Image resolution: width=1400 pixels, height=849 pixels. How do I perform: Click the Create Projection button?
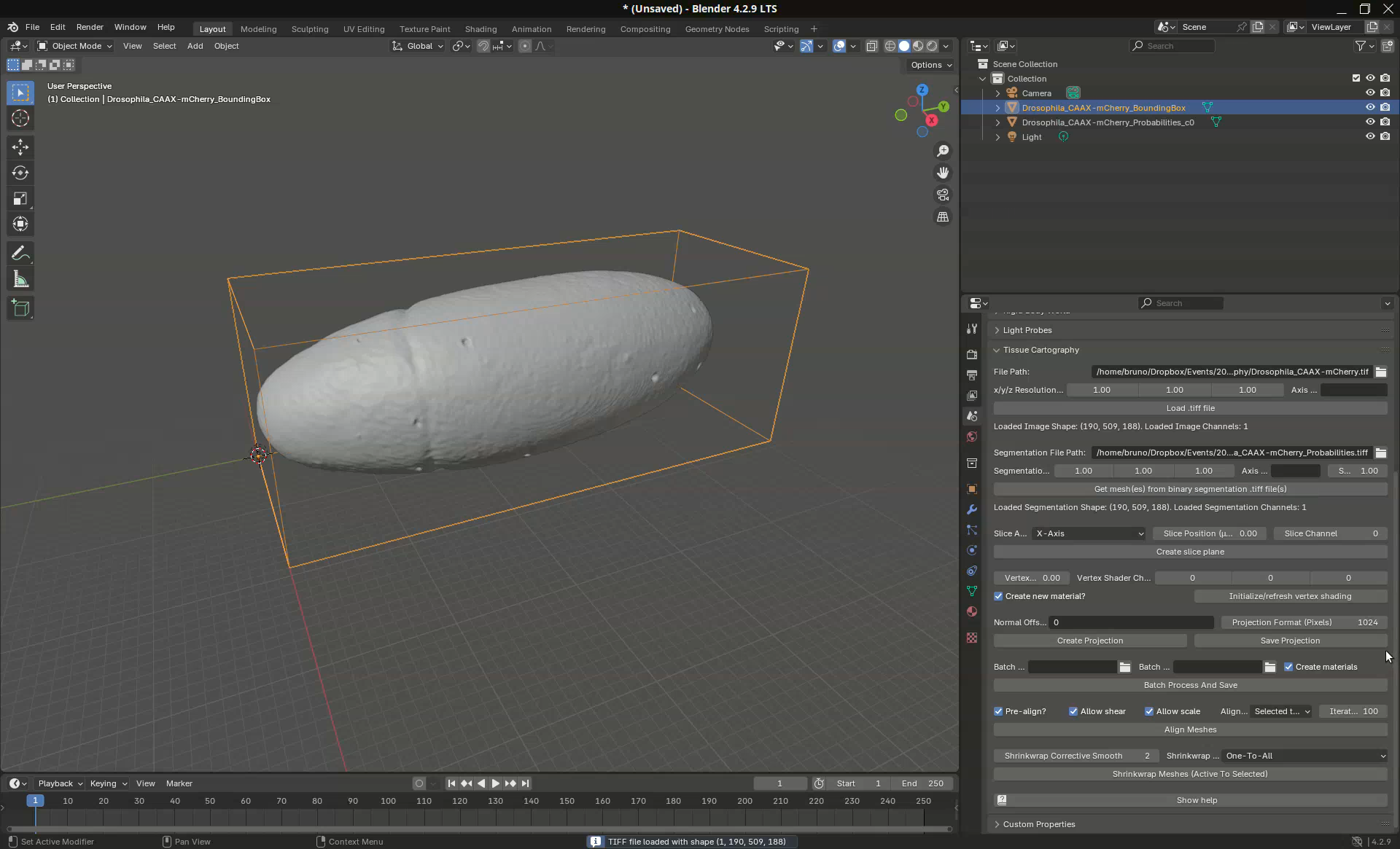click(x=1089, y=641)
